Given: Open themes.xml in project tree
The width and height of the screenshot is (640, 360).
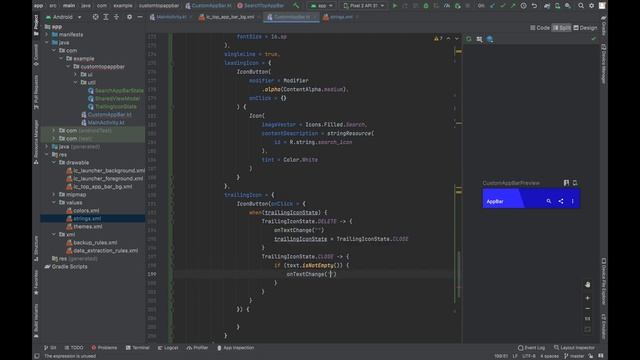Looking at the screenshot, I should (x=88, y=227).
